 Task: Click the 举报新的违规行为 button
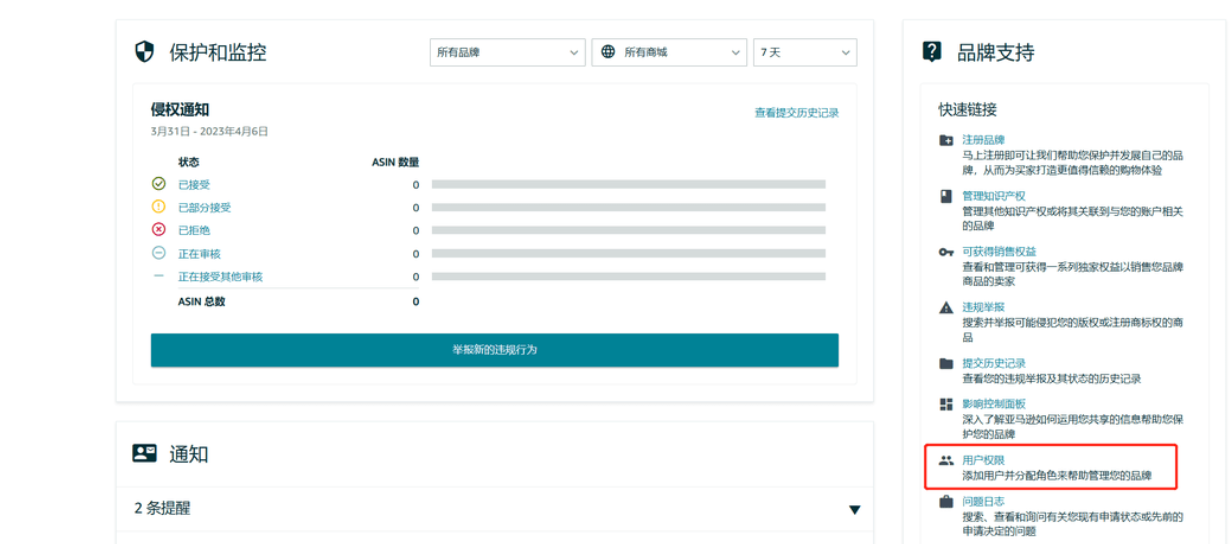coord(495,350)
